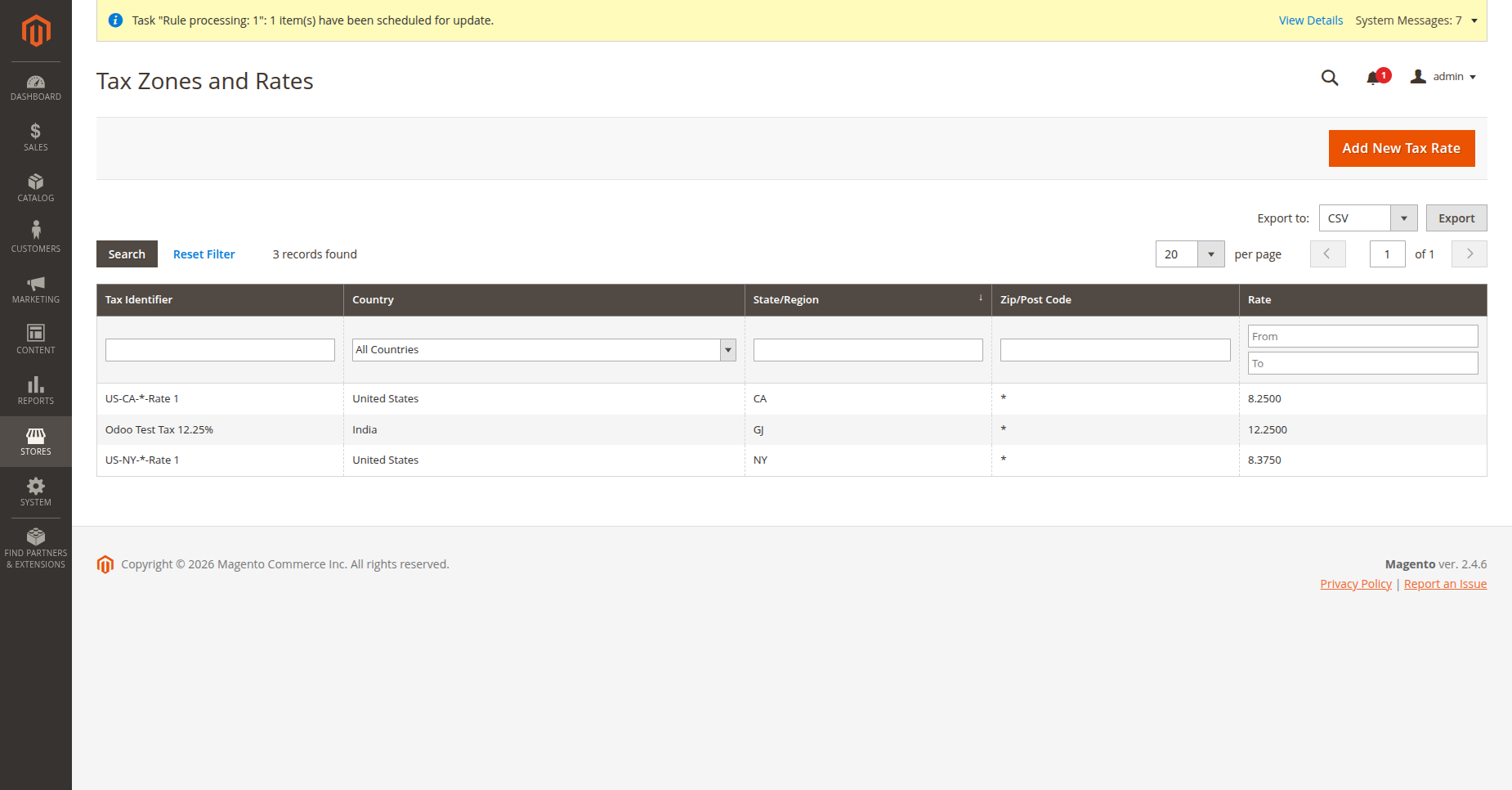Screen dimensions: 1512x790
Task: Focus the Rate From filter field
Action: (1362, 336)
